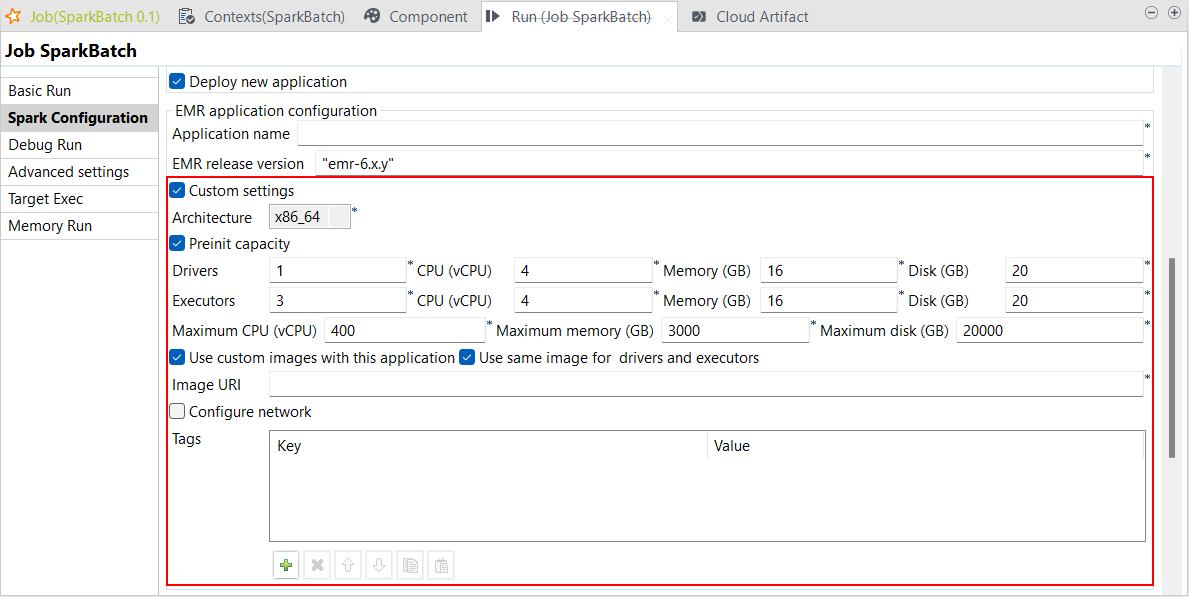Uncheck the Custom settings checkbox
The width and height of the screenshot is (1189, 597).
(x=178, y=191)
